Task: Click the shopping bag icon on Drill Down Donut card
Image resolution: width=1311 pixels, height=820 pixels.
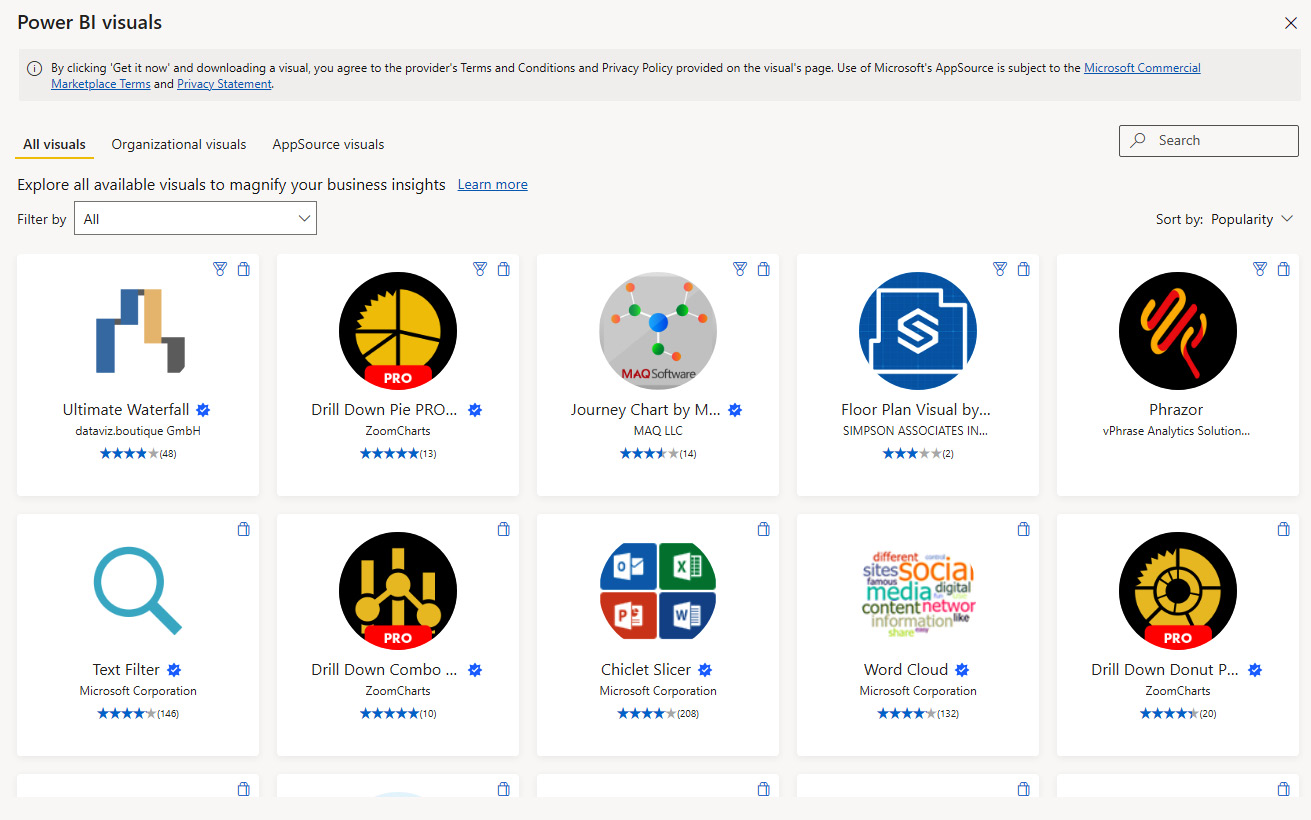Action: click(x=1284, y=529)
